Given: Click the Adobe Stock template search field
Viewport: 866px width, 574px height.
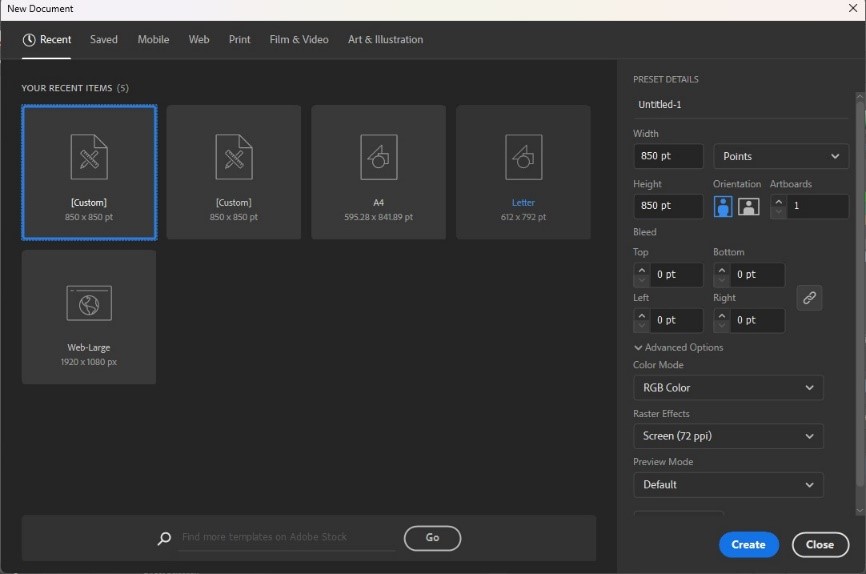Looking at the screenshot, I should tap(287, 537).
